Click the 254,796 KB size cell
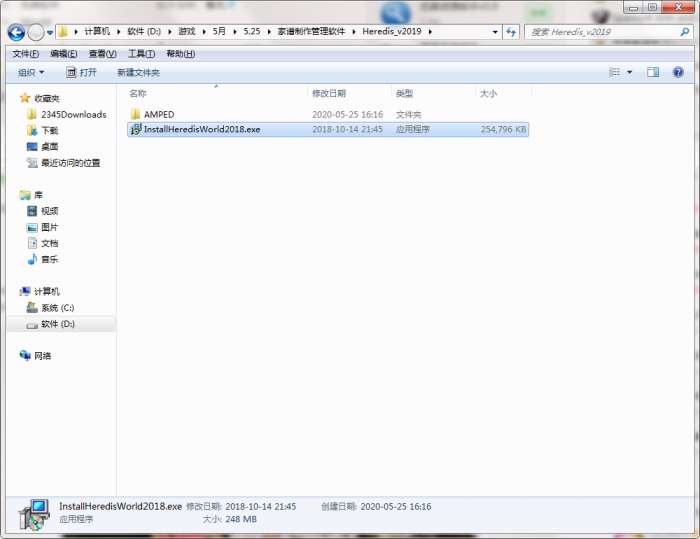The image size is (700, 539). coord(503,130)
